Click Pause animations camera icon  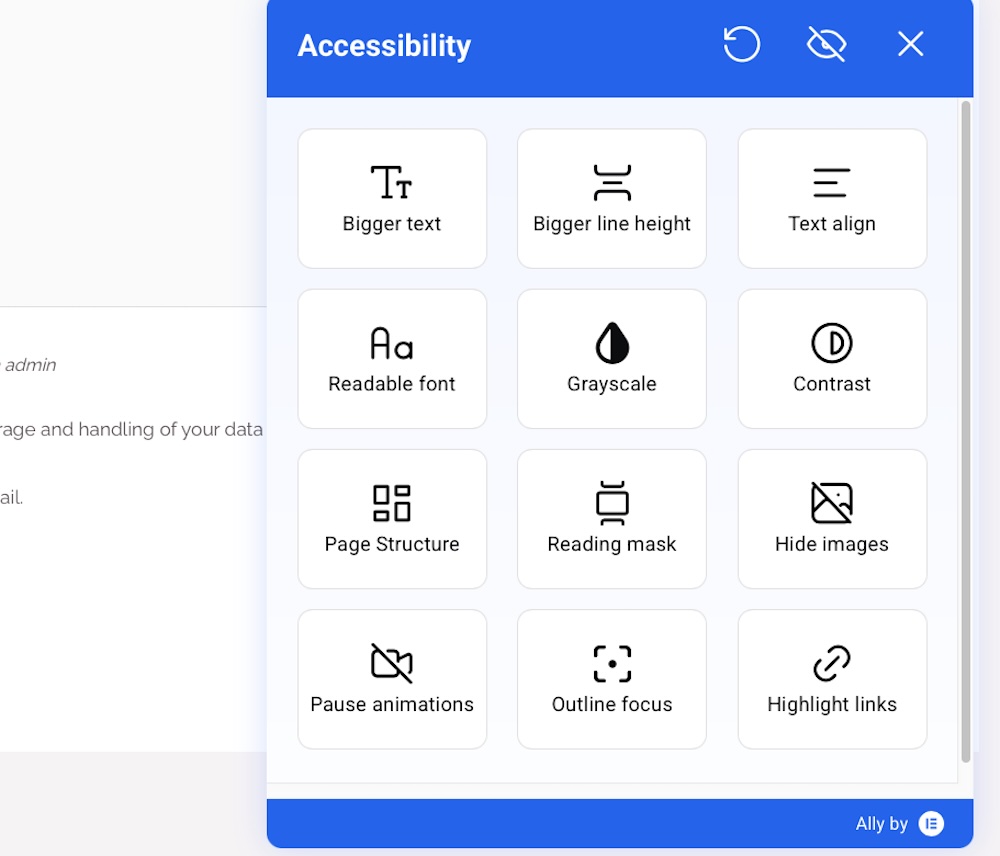point(391,663)
